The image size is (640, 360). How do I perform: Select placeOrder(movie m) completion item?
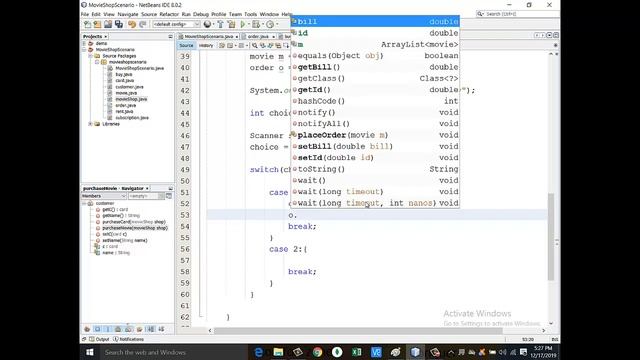point(375,135)
